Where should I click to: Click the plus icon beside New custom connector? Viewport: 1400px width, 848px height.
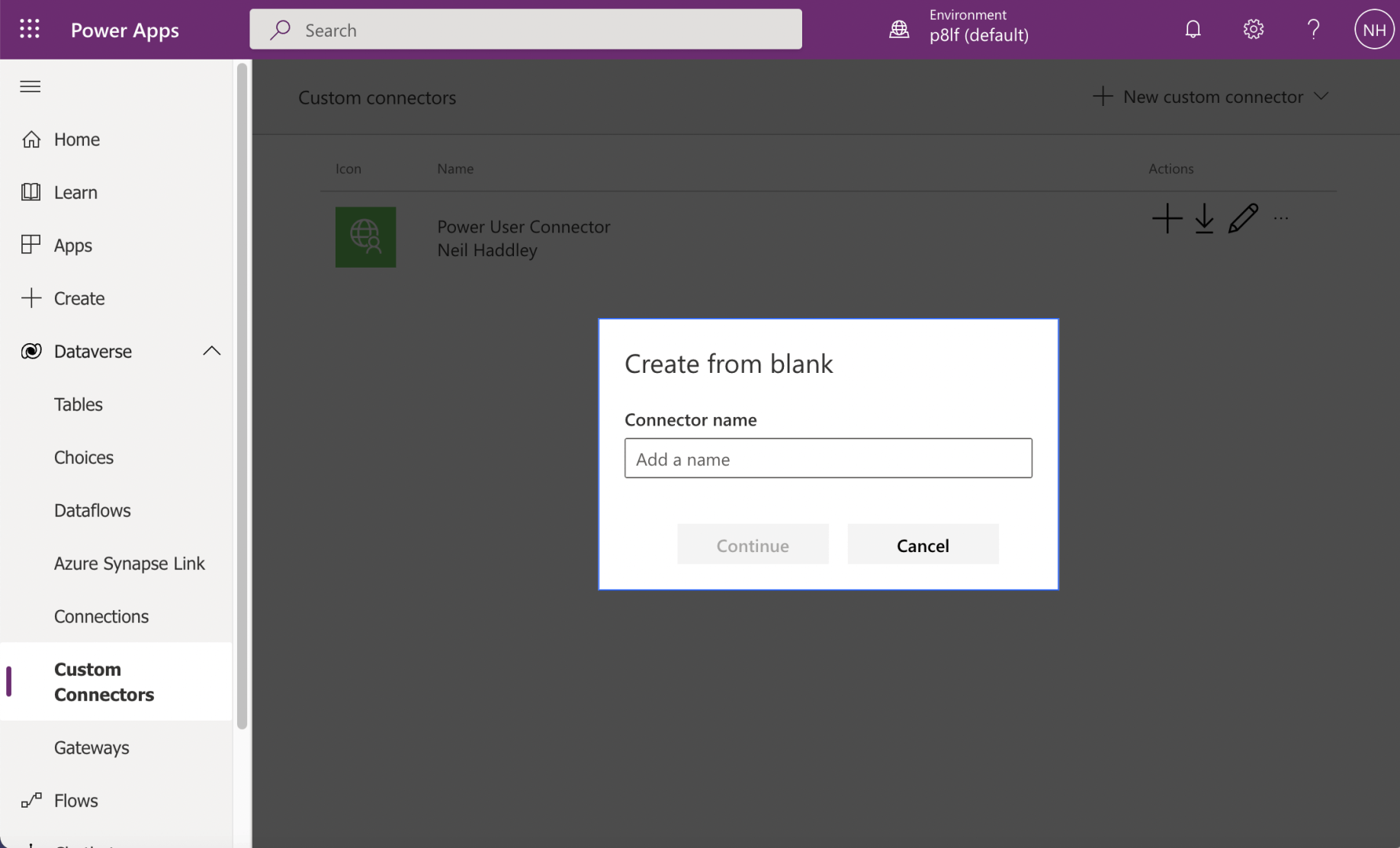pos(1102,96)
